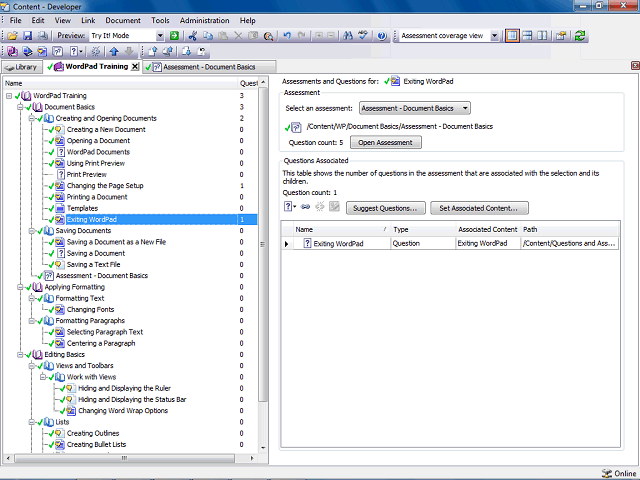
Task: Select Saving a Text File topic
Action: pos(93,264)
